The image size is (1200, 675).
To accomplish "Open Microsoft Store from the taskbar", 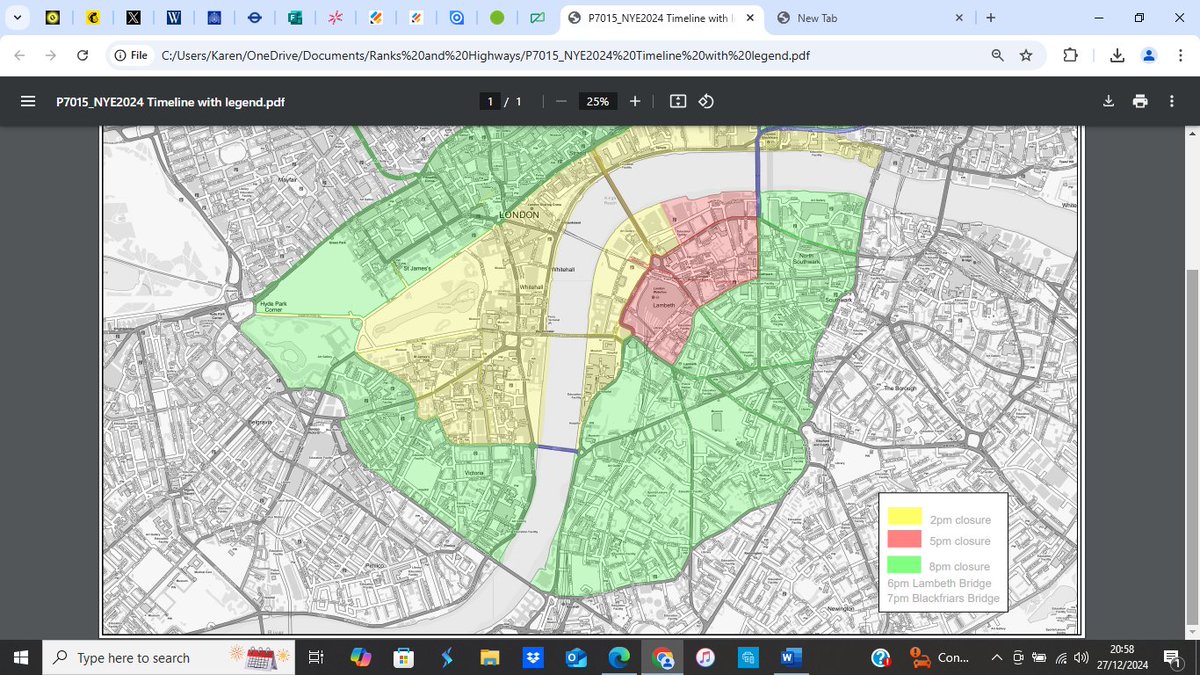I will click(x=403, y=657).
